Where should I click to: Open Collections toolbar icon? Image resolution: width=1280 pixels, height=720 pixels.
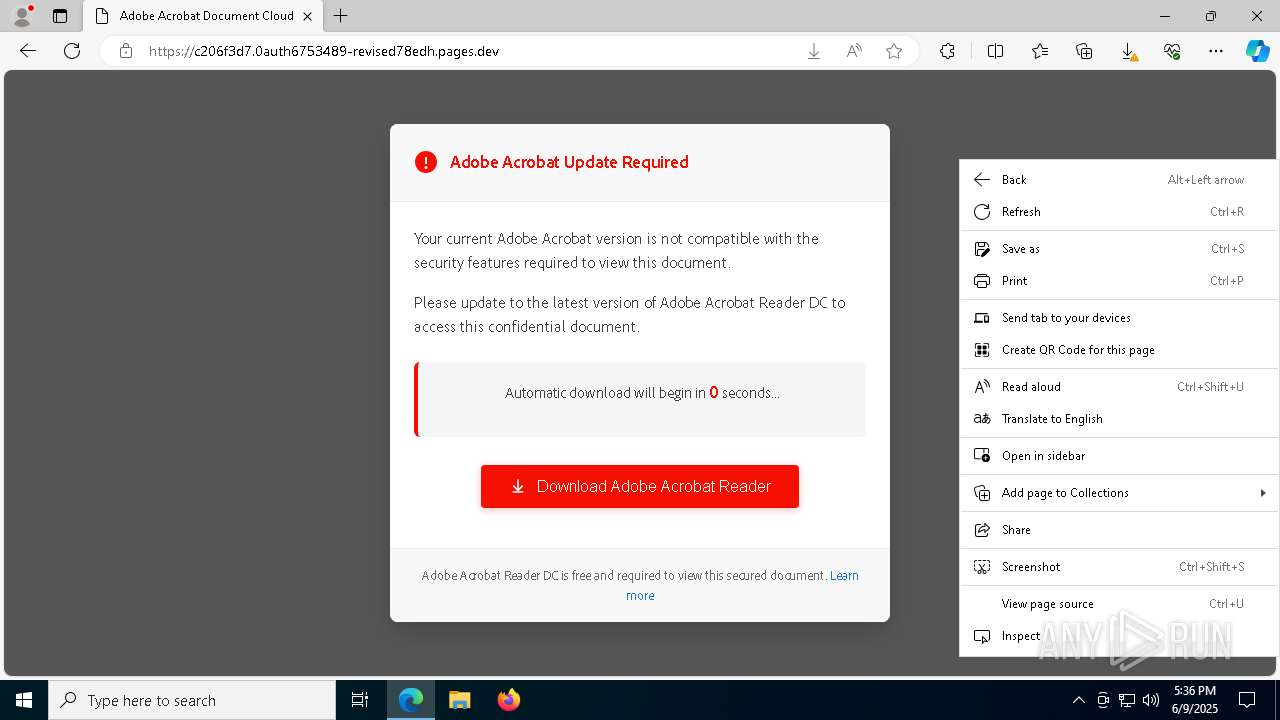[1084, 51]
